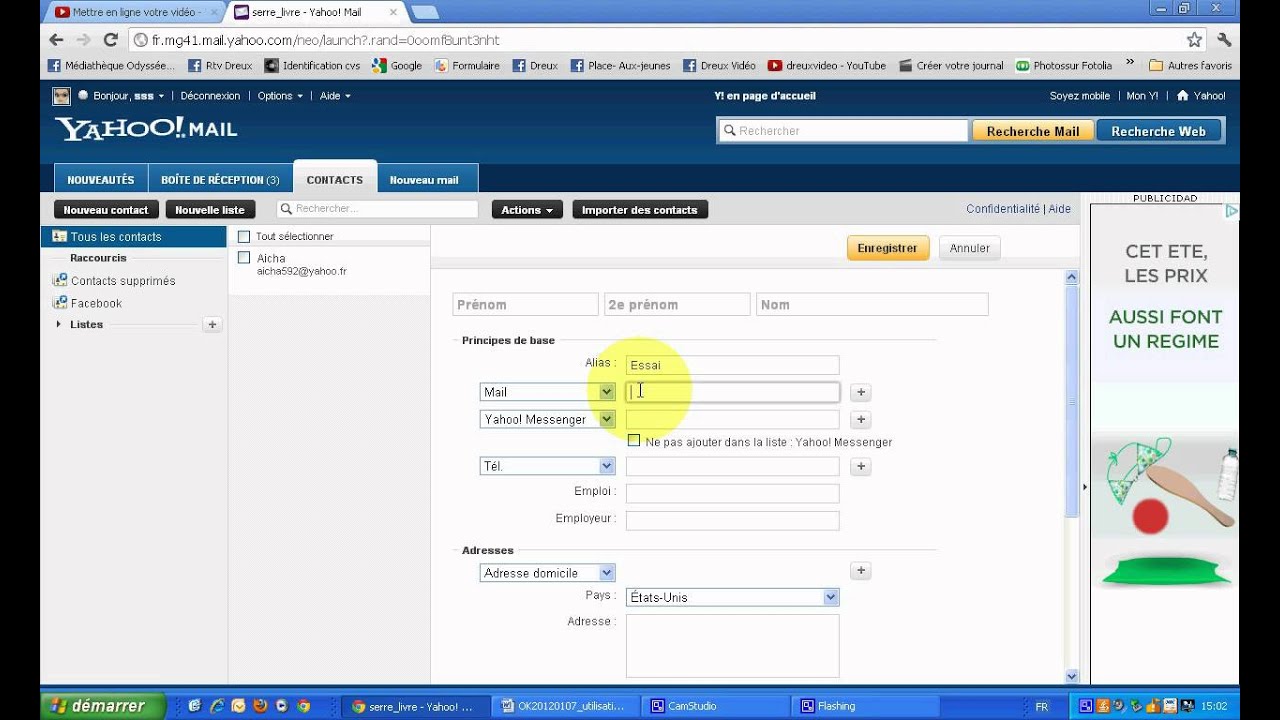1280x720 pixels.
Task: Show more bookmarks chevron
Action: [x=1130, y=64]
